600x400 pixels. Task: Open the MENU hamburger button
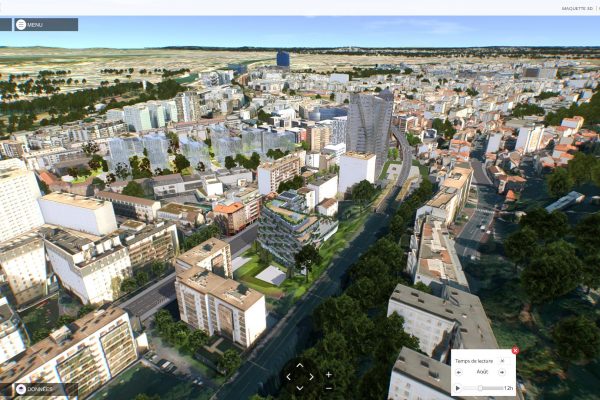[46, 24]
